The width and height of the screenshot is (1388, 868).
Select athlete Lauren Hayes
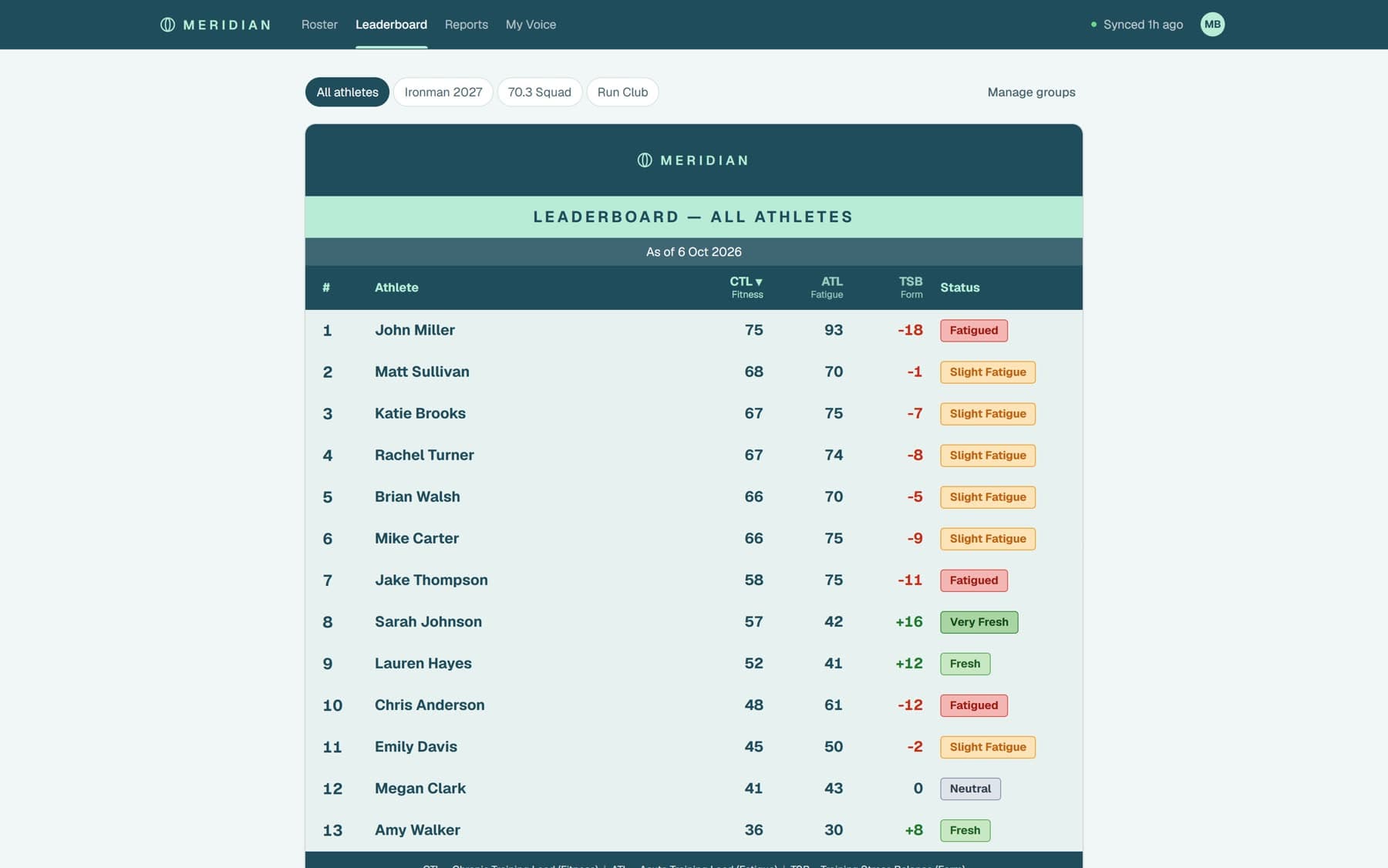(x=423, y=663)
